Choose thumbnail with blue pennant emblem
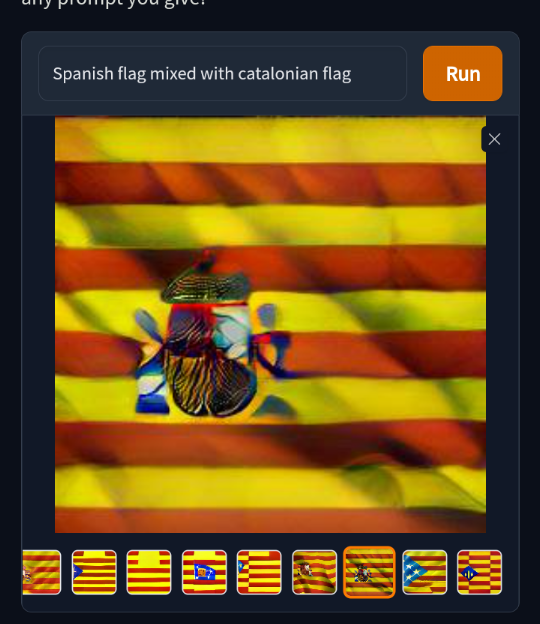 204,572
